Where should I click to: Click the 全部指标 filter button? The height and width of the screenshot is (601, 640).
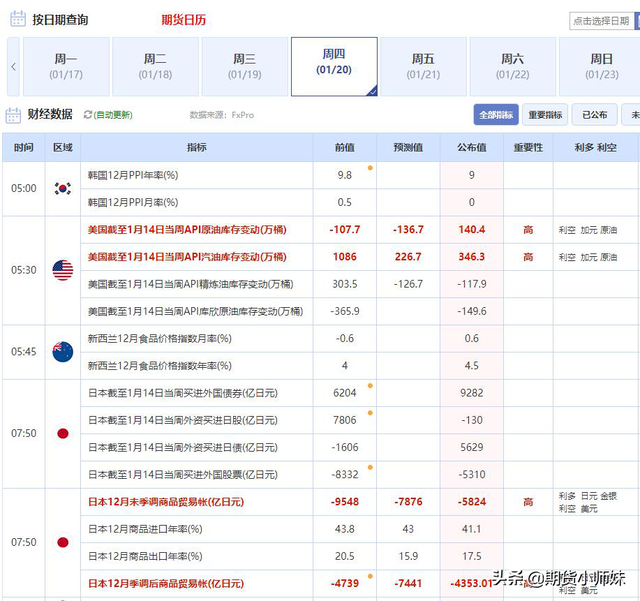496,115
